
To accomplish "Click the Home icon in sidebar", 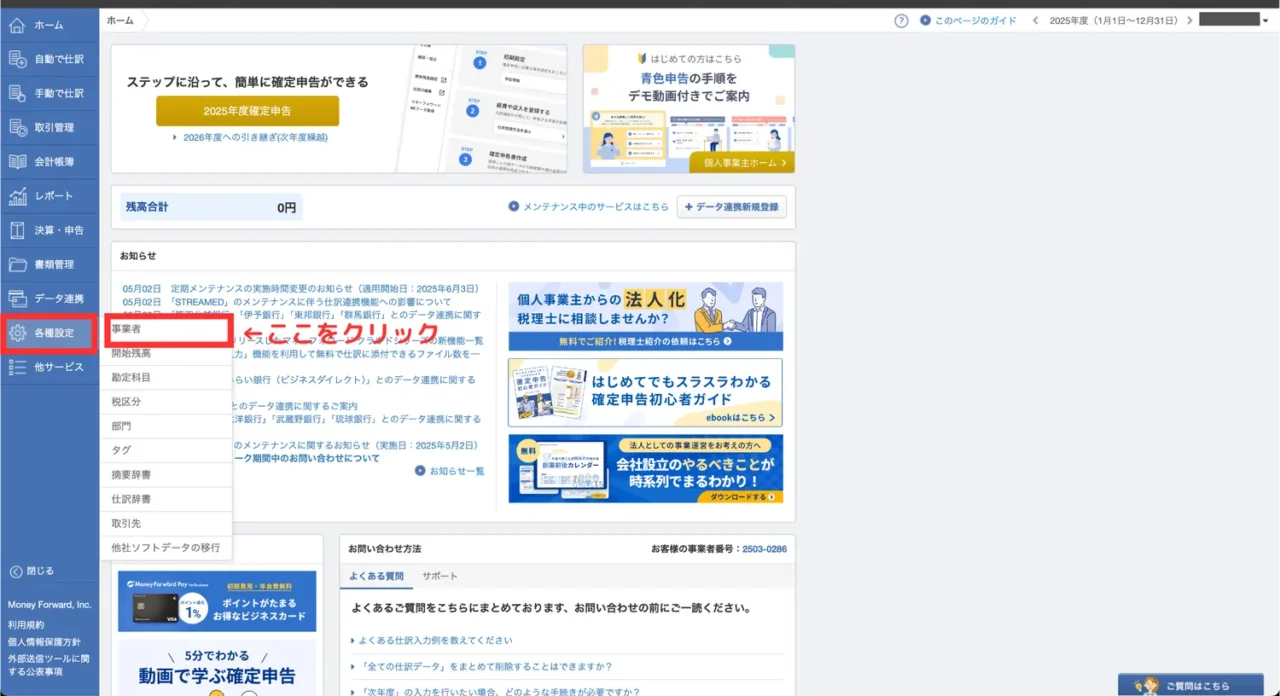I will point(17,25).
